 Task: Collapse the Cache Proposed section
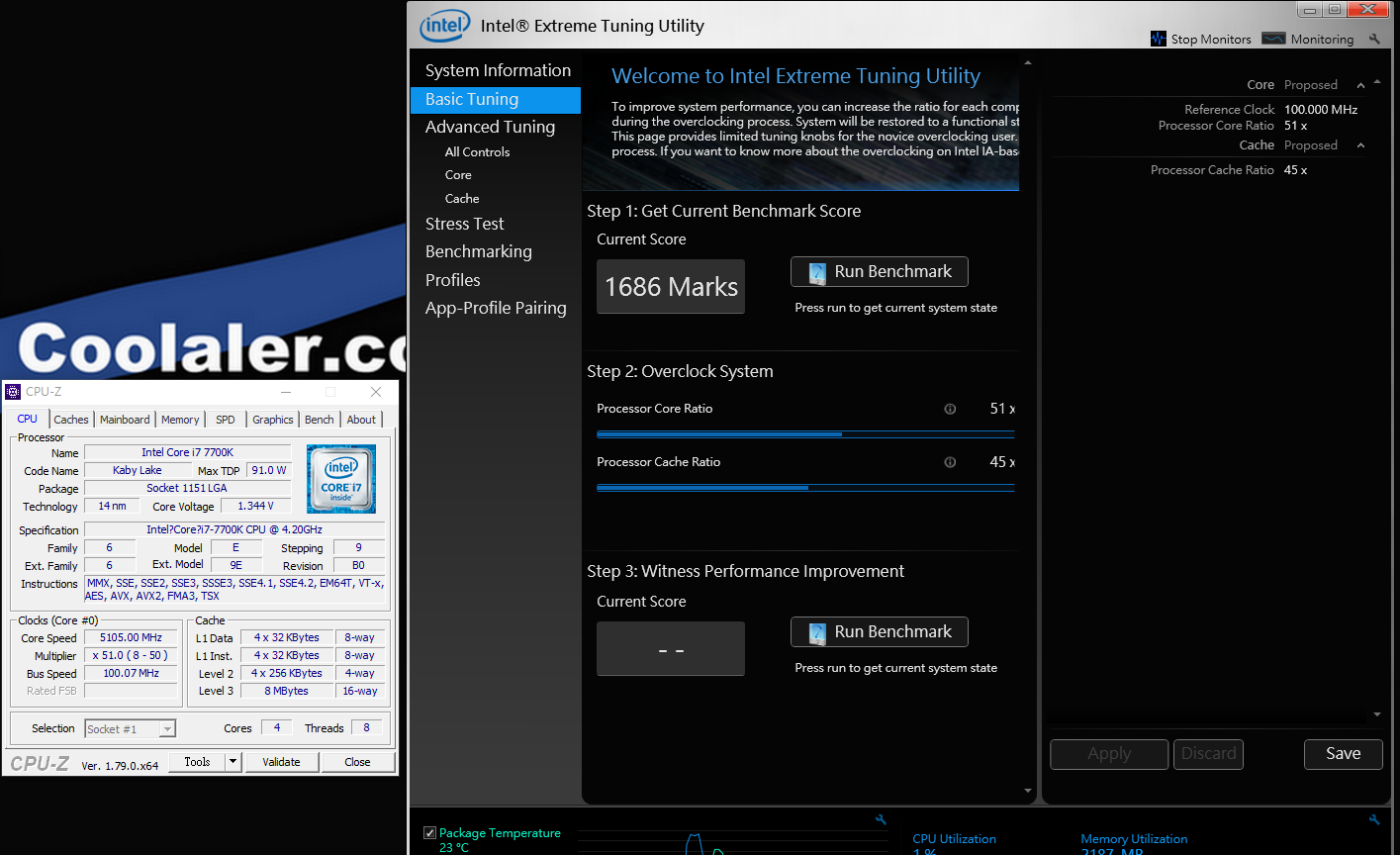pos(1361,145)
